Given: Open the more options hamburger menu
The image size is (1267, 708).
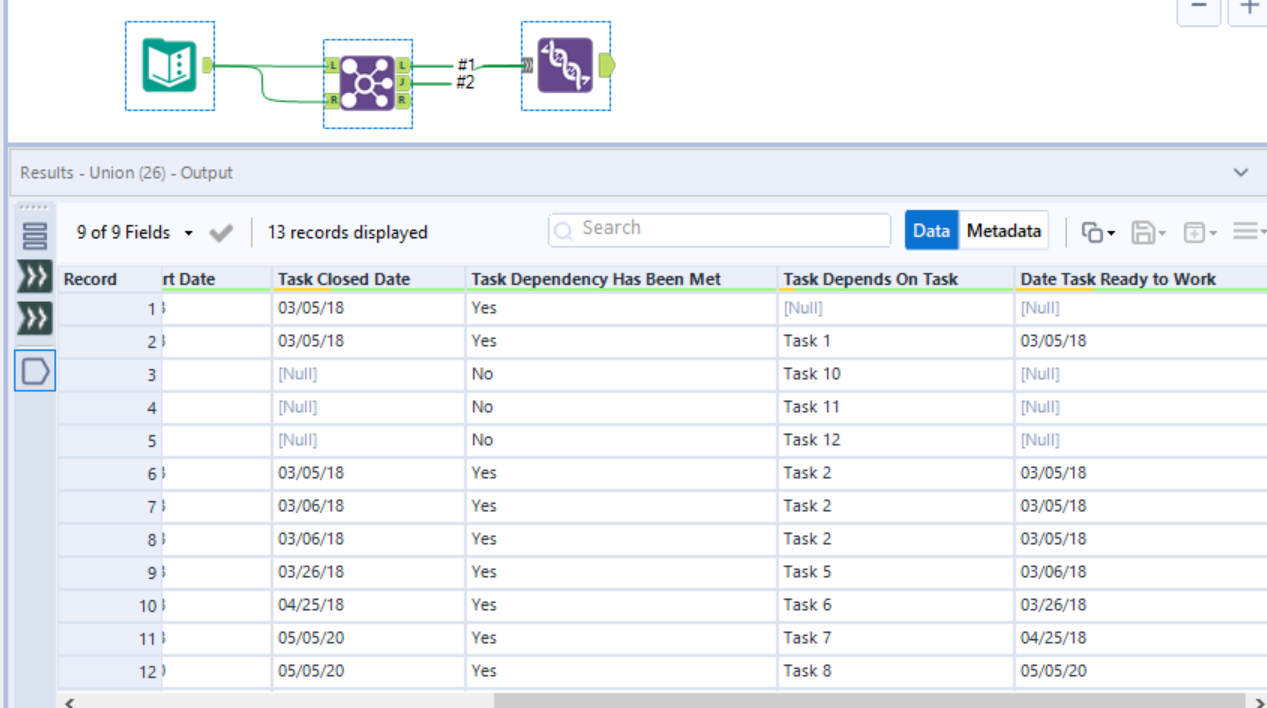Looking at the screenshot, I should click(1245, 231).
